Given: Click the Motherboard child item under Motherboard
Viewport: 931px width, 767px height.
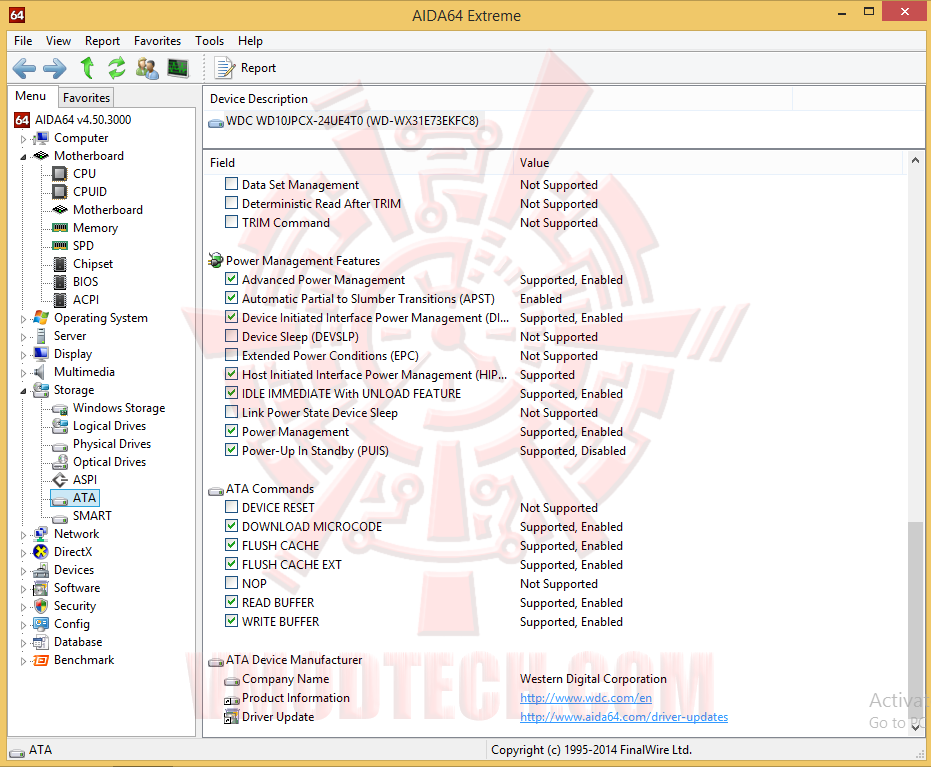Looking at the screenshot, I should [107, 210].
